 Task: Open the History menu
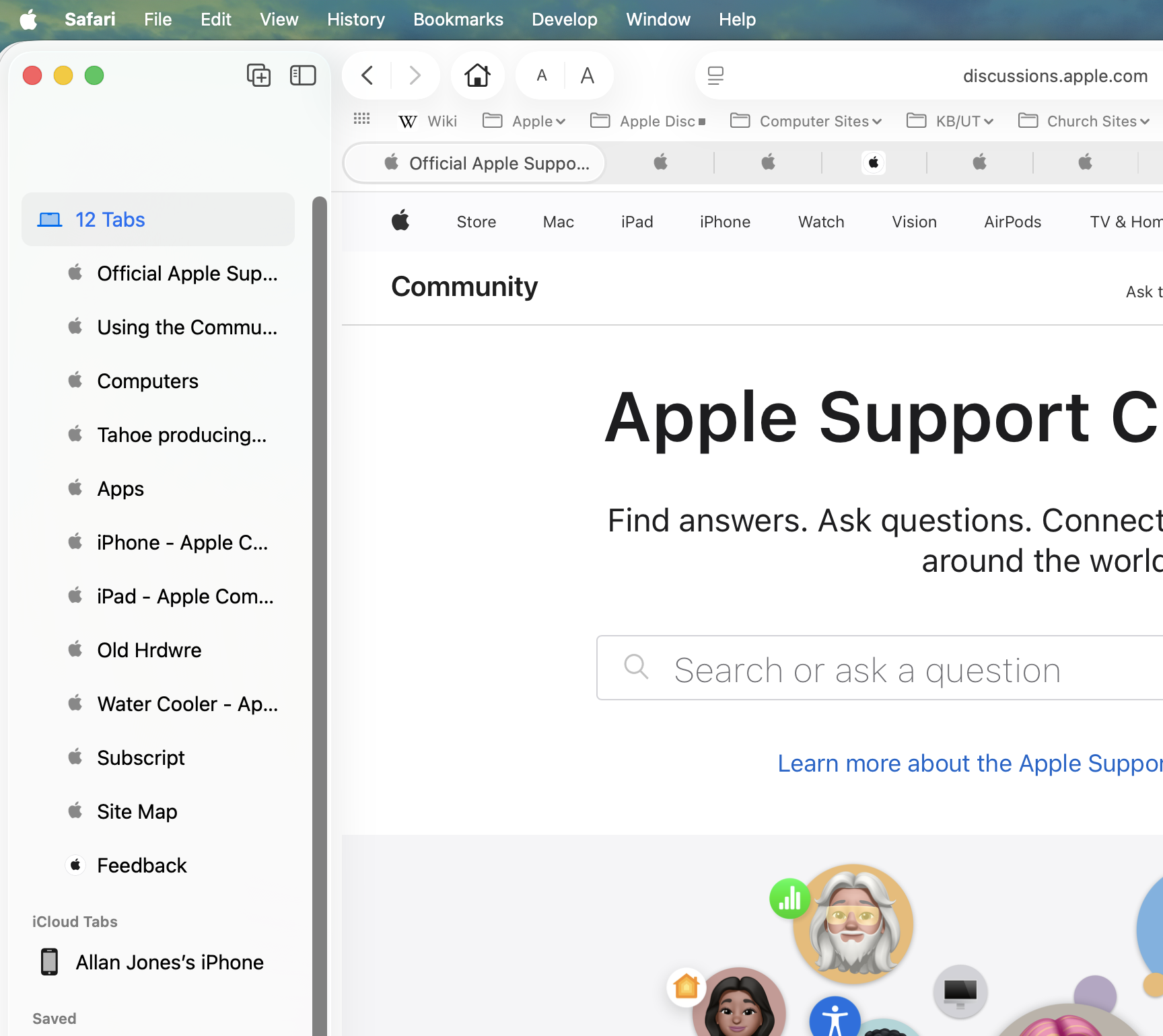click(x=356, y=20)
